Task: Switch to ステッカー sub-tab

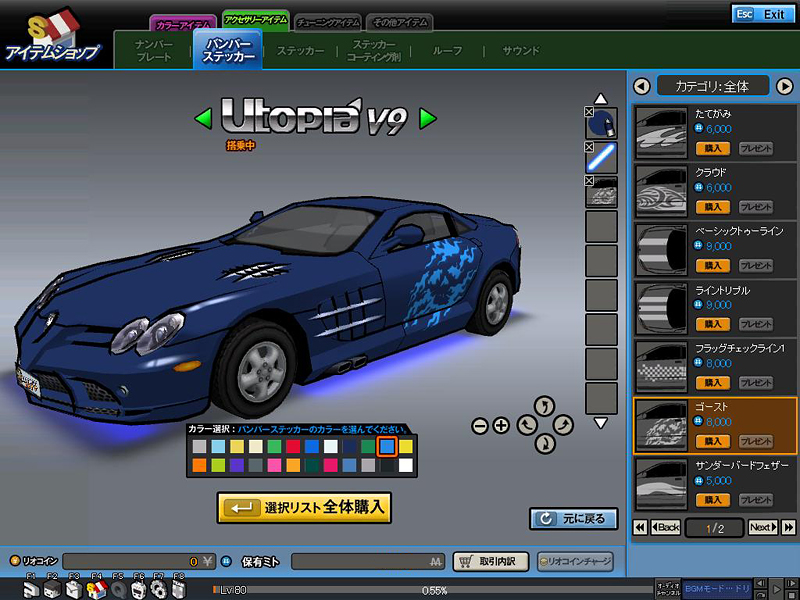Action: [301, 51]
